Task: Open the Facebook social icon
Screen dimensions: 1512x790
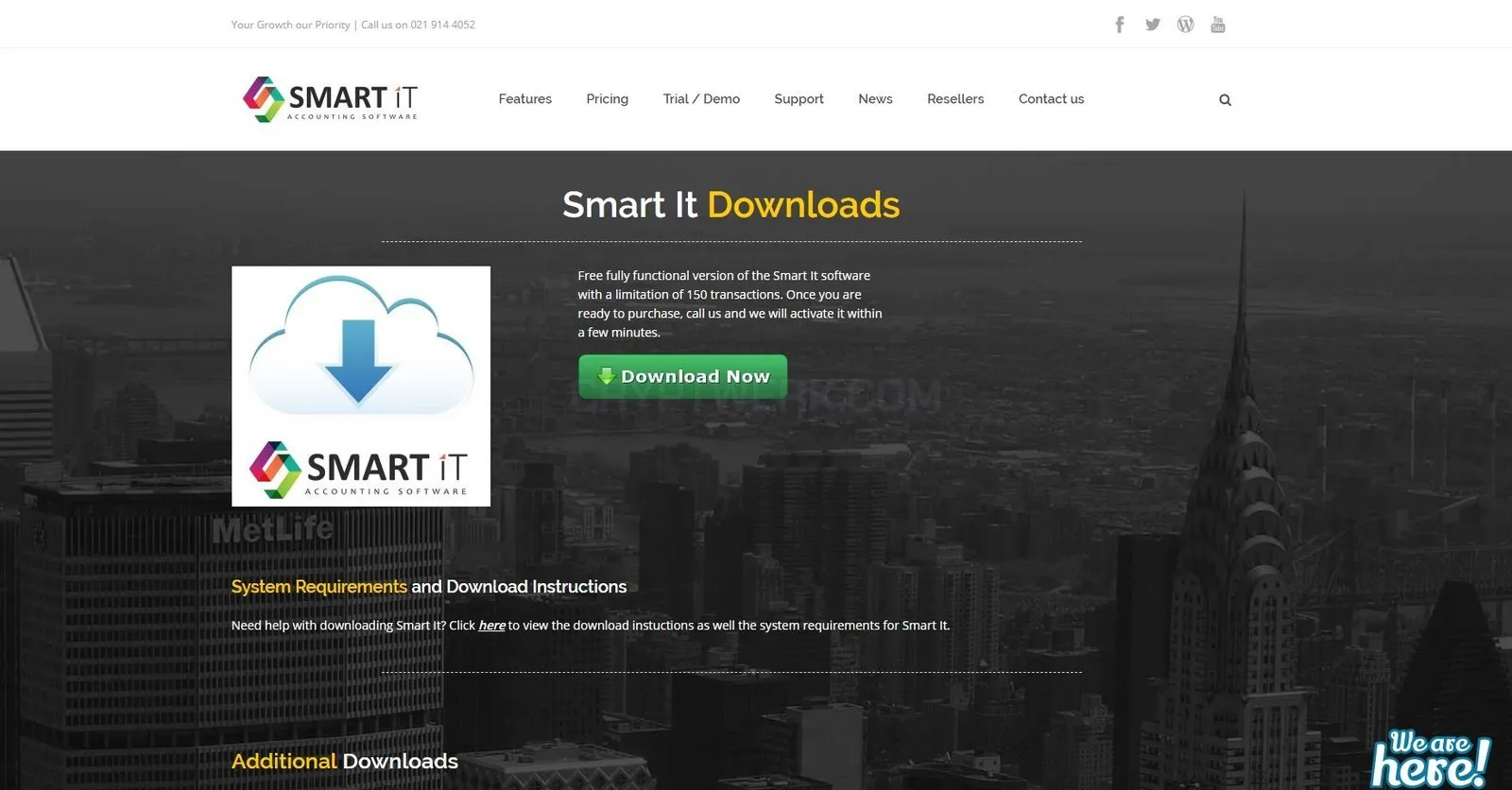Action: 1120,25
